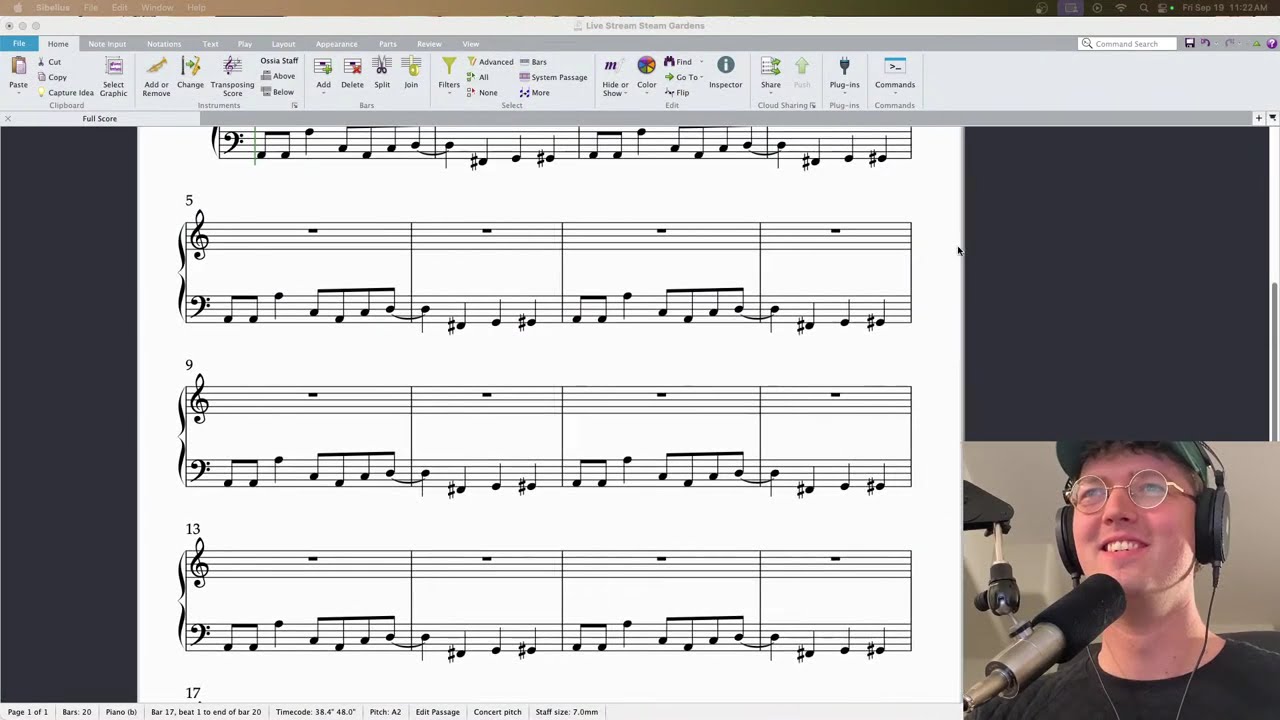Click the Add bars icon
The height and width of the screenshot is (720, 1280).
pos(323,66)
